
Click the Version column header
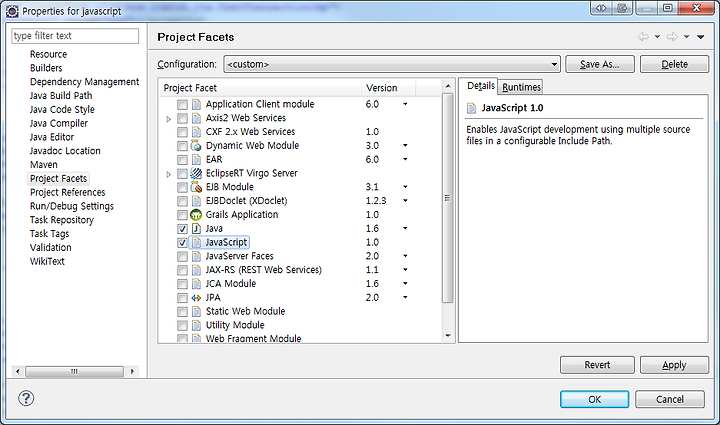[x=388, y=88]
